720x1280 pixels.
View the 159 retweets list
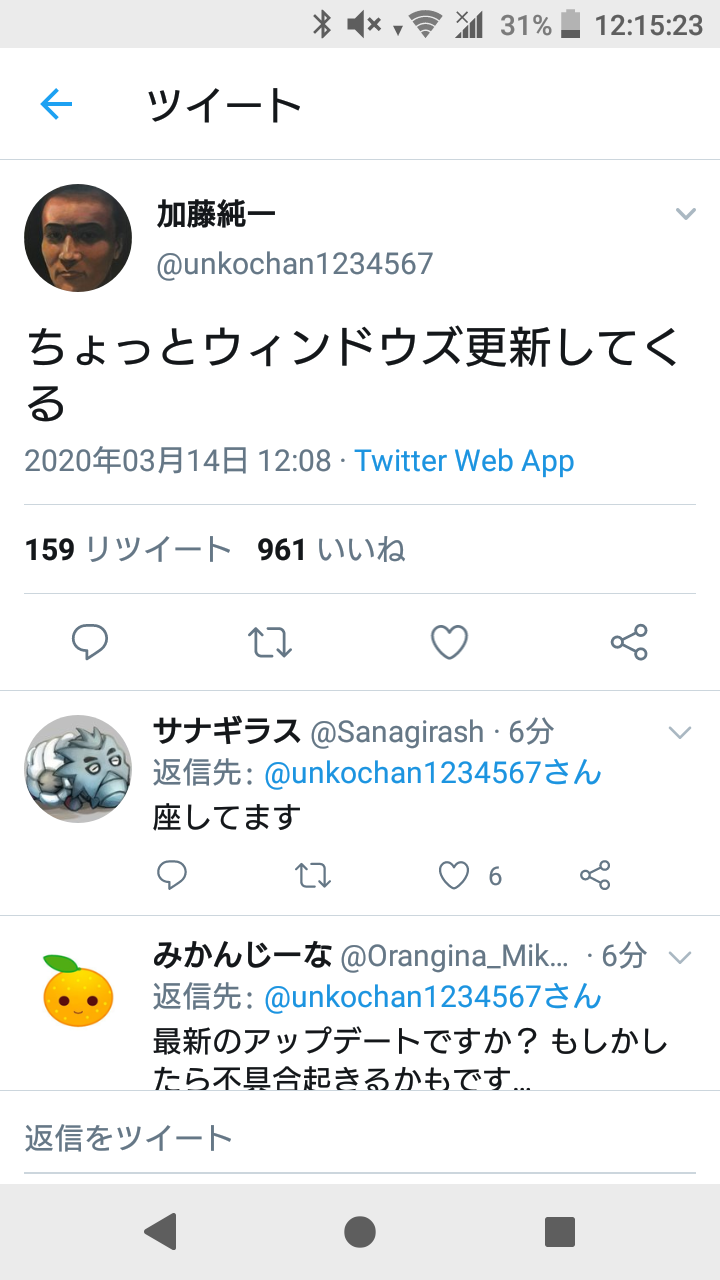(x=128, y=549)
